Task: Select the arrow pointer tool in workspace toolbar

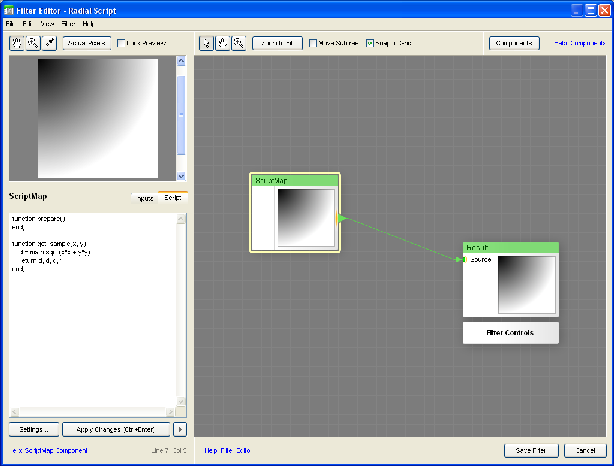Action: point(206,43)
